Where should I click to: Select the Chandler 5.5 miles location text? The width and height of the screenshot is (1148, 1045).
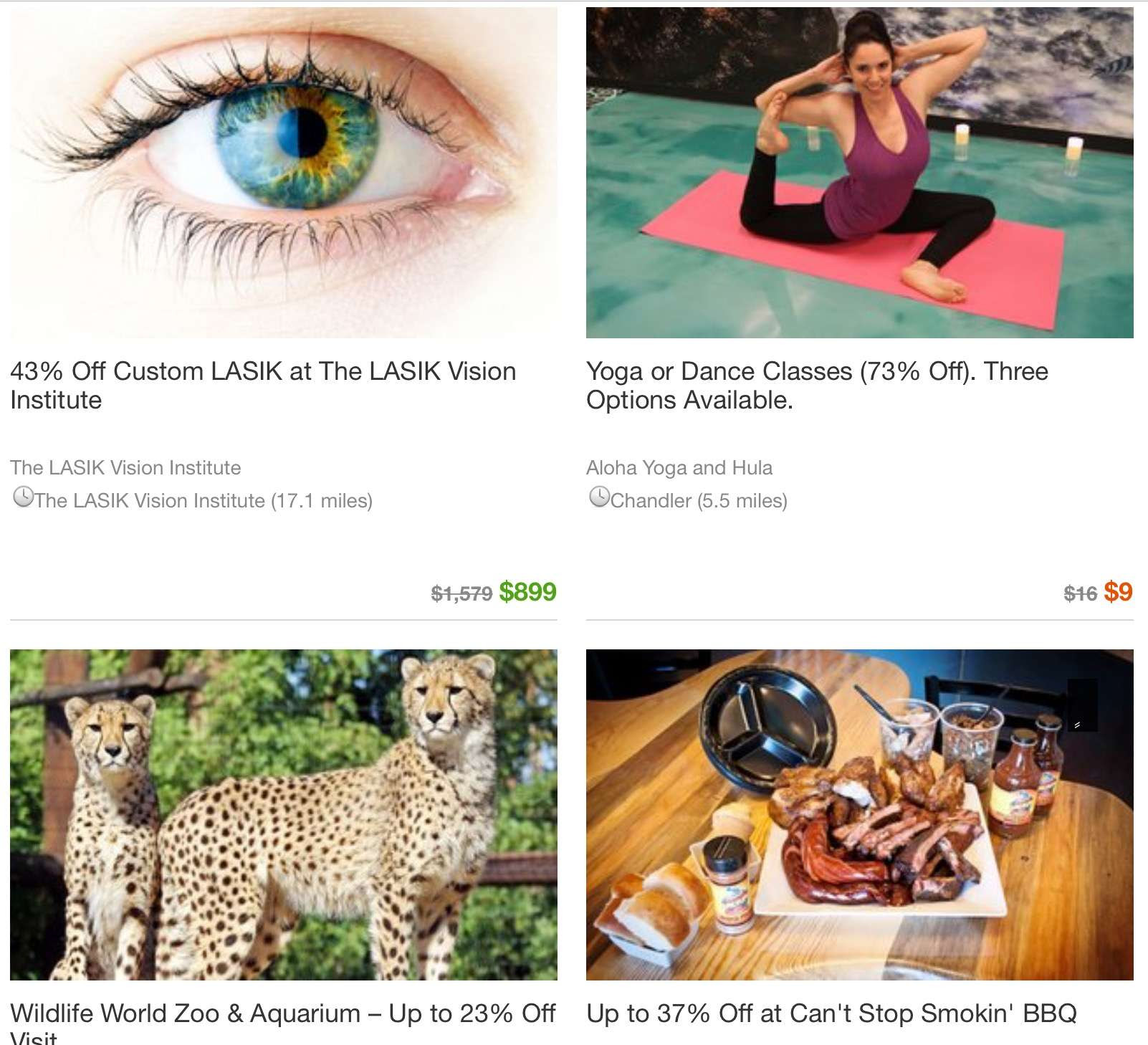699,500
